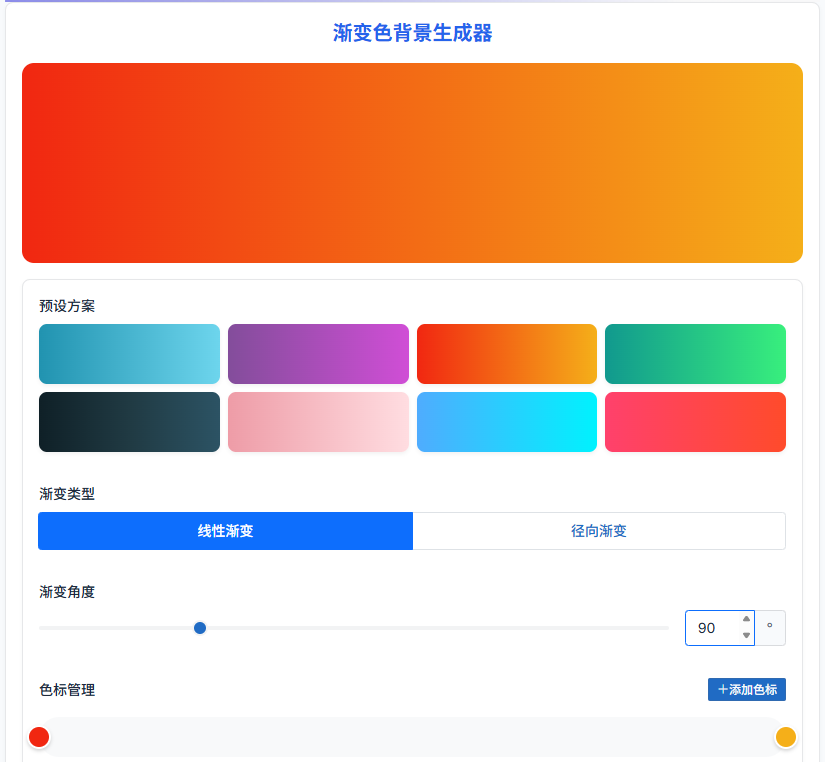The width and height of the screenshot is (825, 762).
Task: Apply the light pink gradient preset
Action: tap(318, 422)
